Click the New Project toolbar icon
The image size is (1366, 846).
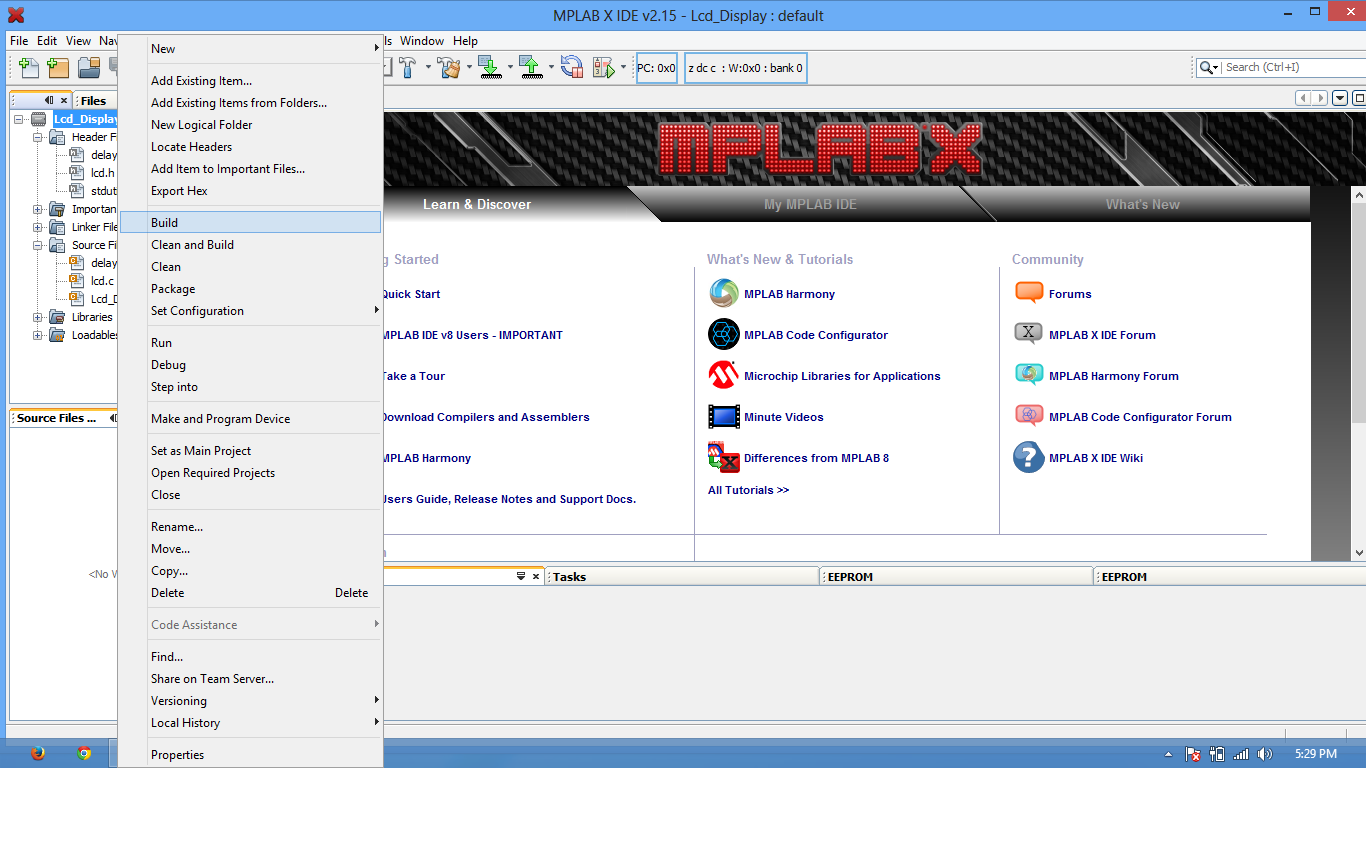click(x=58, y=67)
